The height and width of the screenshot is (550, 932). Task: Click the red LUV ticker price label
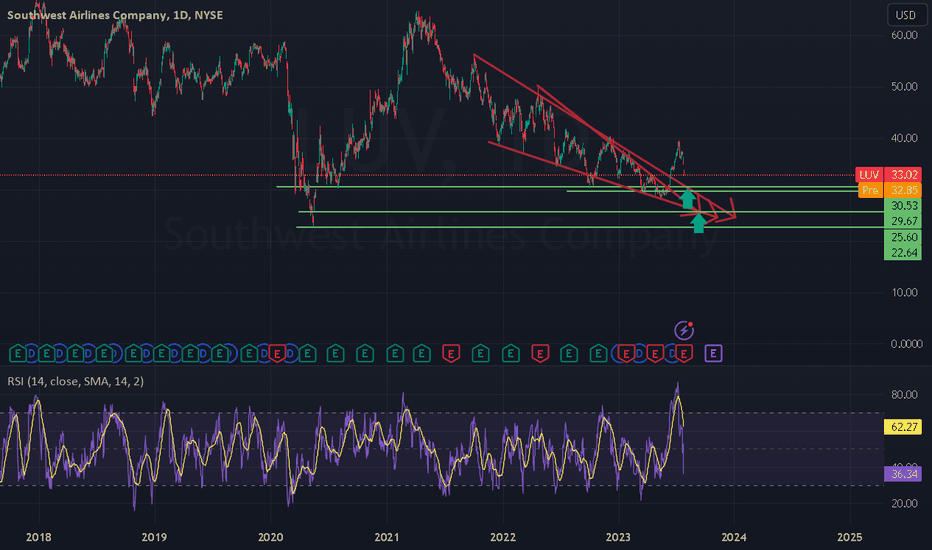869,175
